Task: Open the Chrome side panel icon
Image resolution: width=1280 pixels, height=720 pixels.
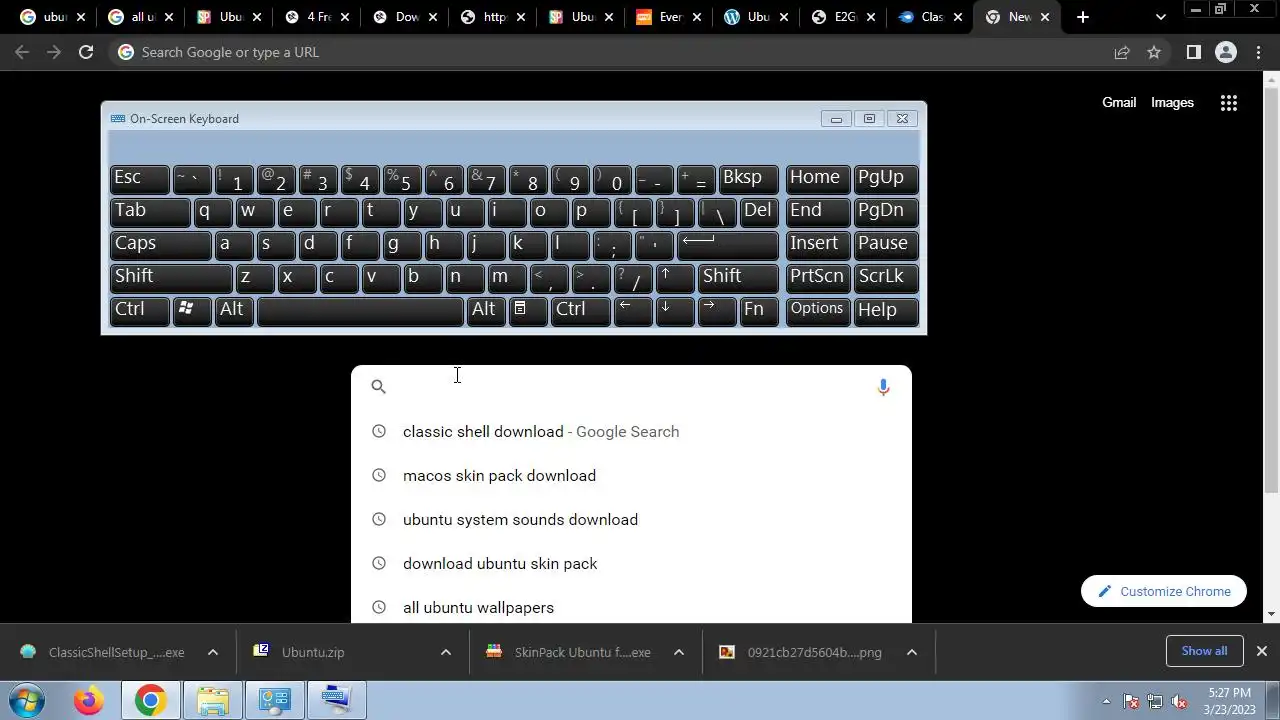Action: coord(1193,52)
